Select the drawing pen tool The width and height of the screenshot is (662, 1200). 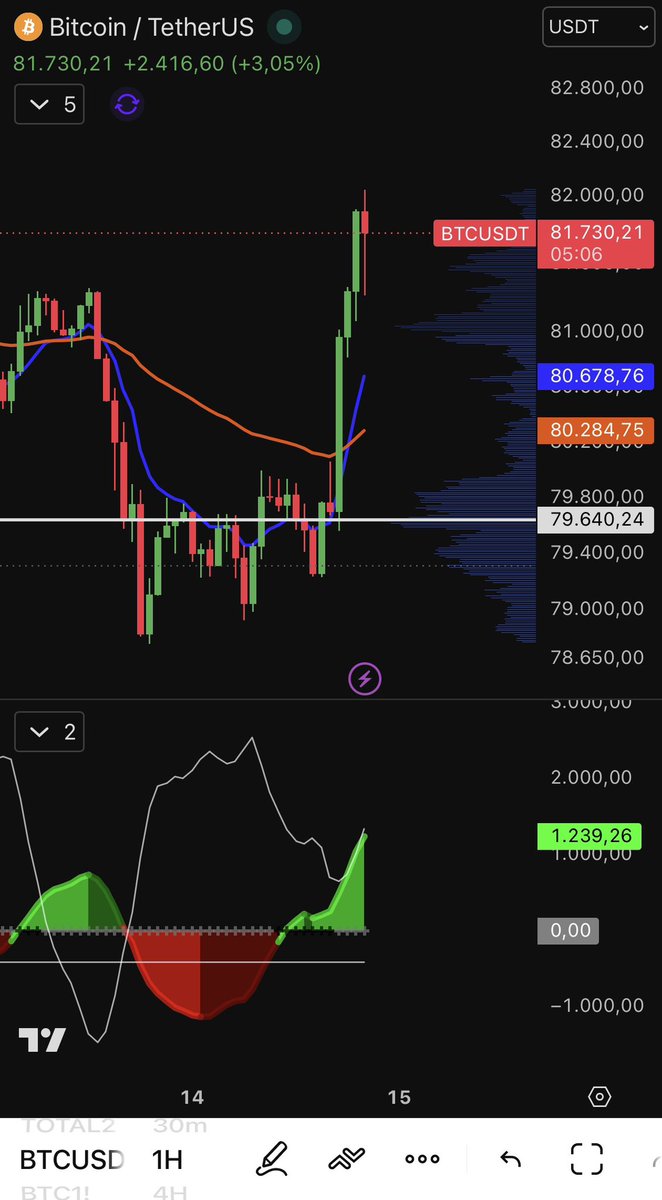click(x=272, y=1160)
